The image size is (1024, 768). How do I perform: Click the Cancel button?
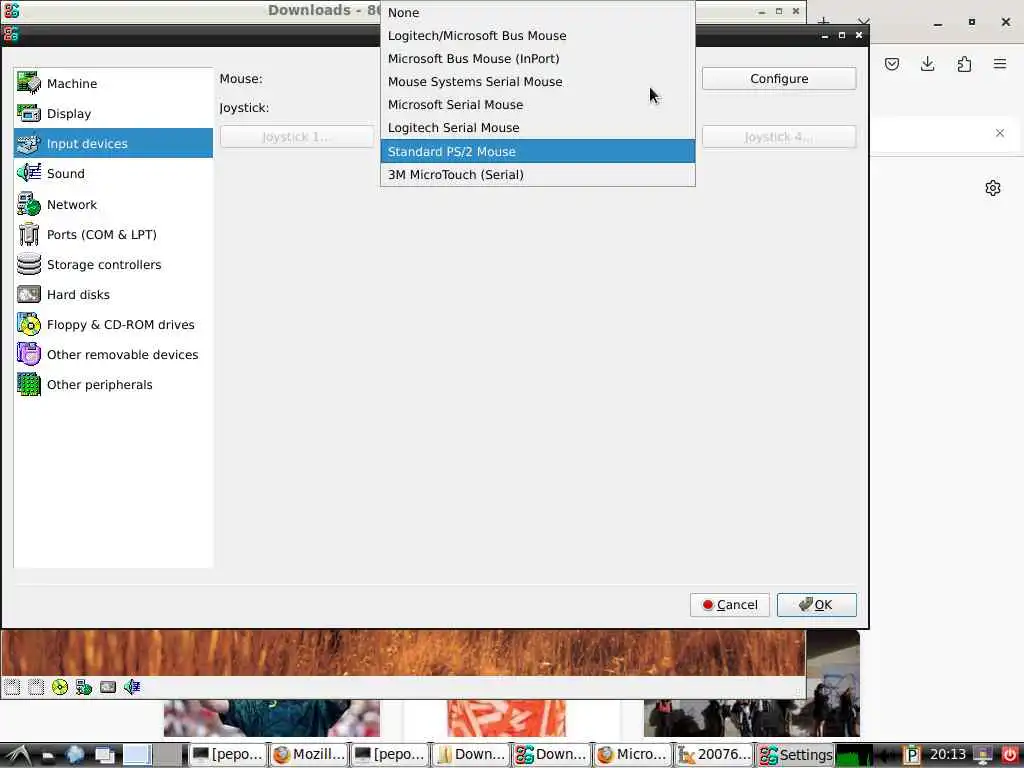[729, 605]
